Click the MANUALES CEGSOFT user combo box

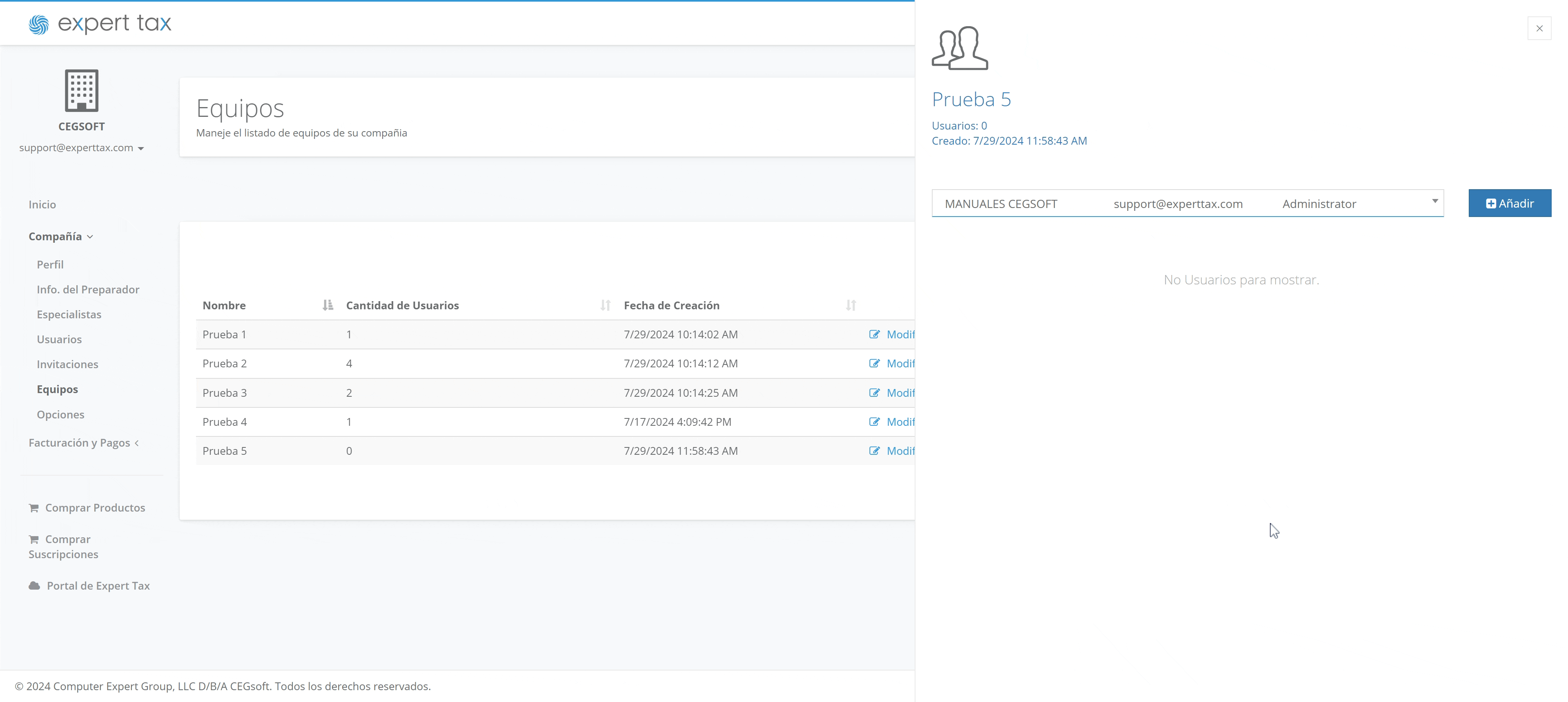pos(1187,203)
